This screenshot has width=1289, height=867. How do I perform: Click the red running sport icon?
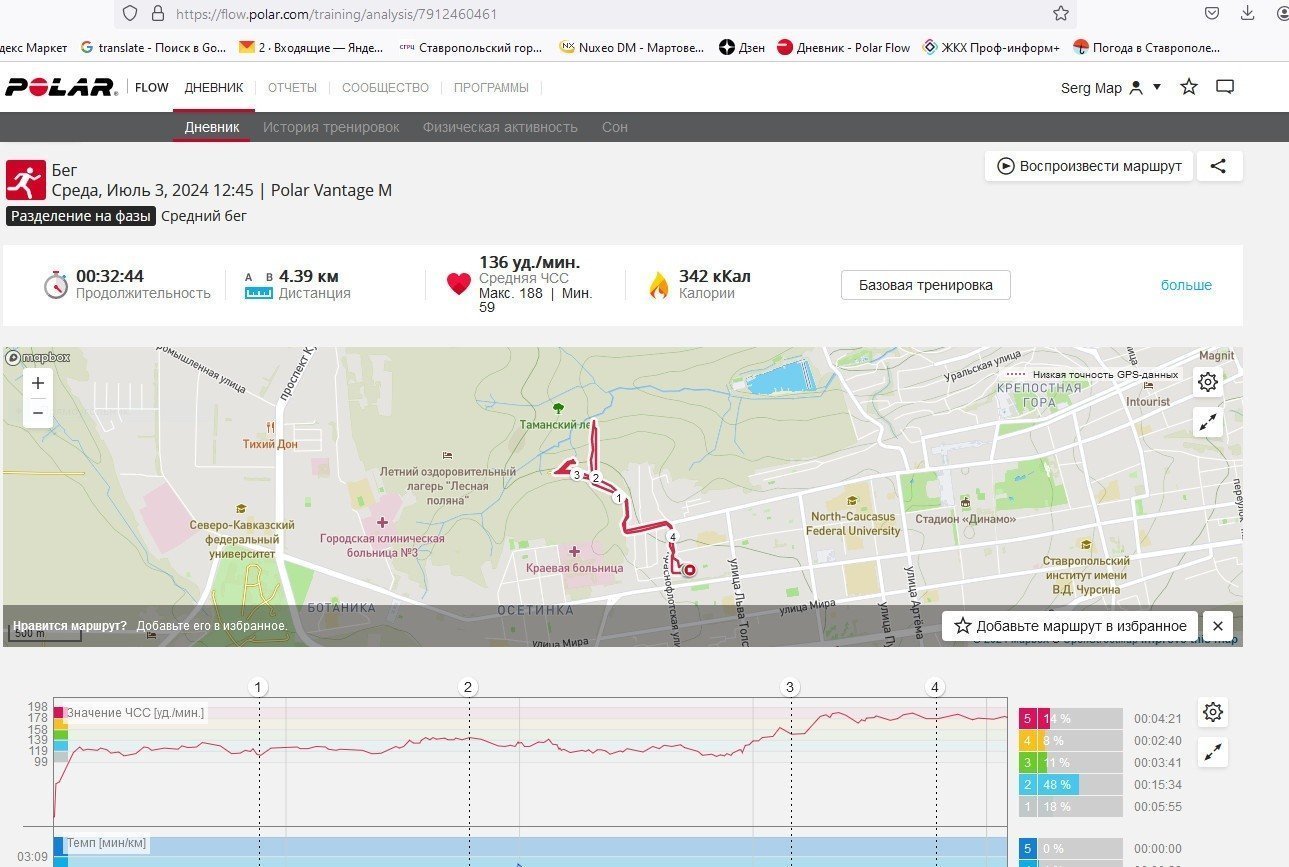[x=26, y=180]
